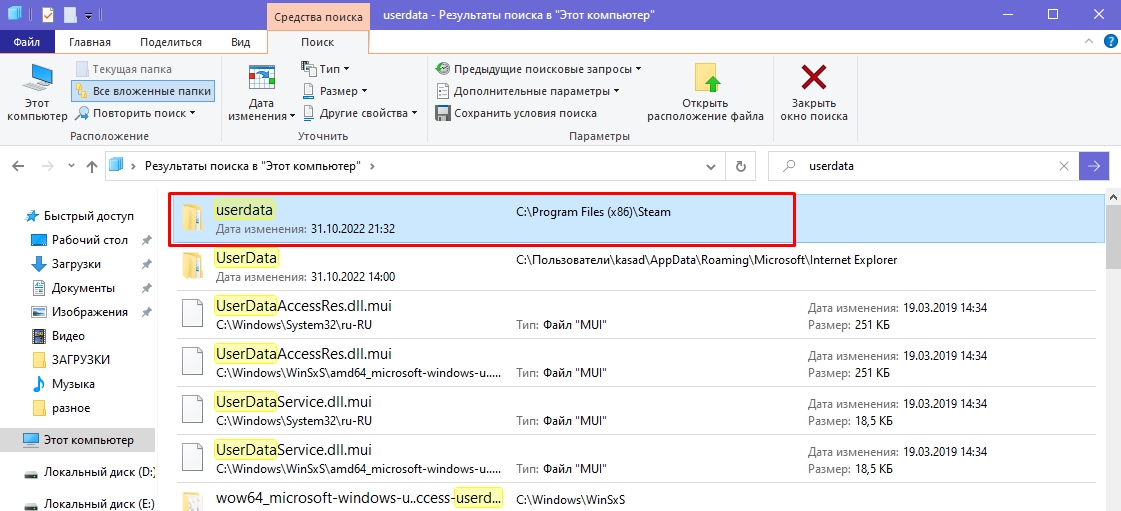Switch to the 'Вид' ribbon tab
Viewport: 1121px width, 511px height.
pos(240,42)
